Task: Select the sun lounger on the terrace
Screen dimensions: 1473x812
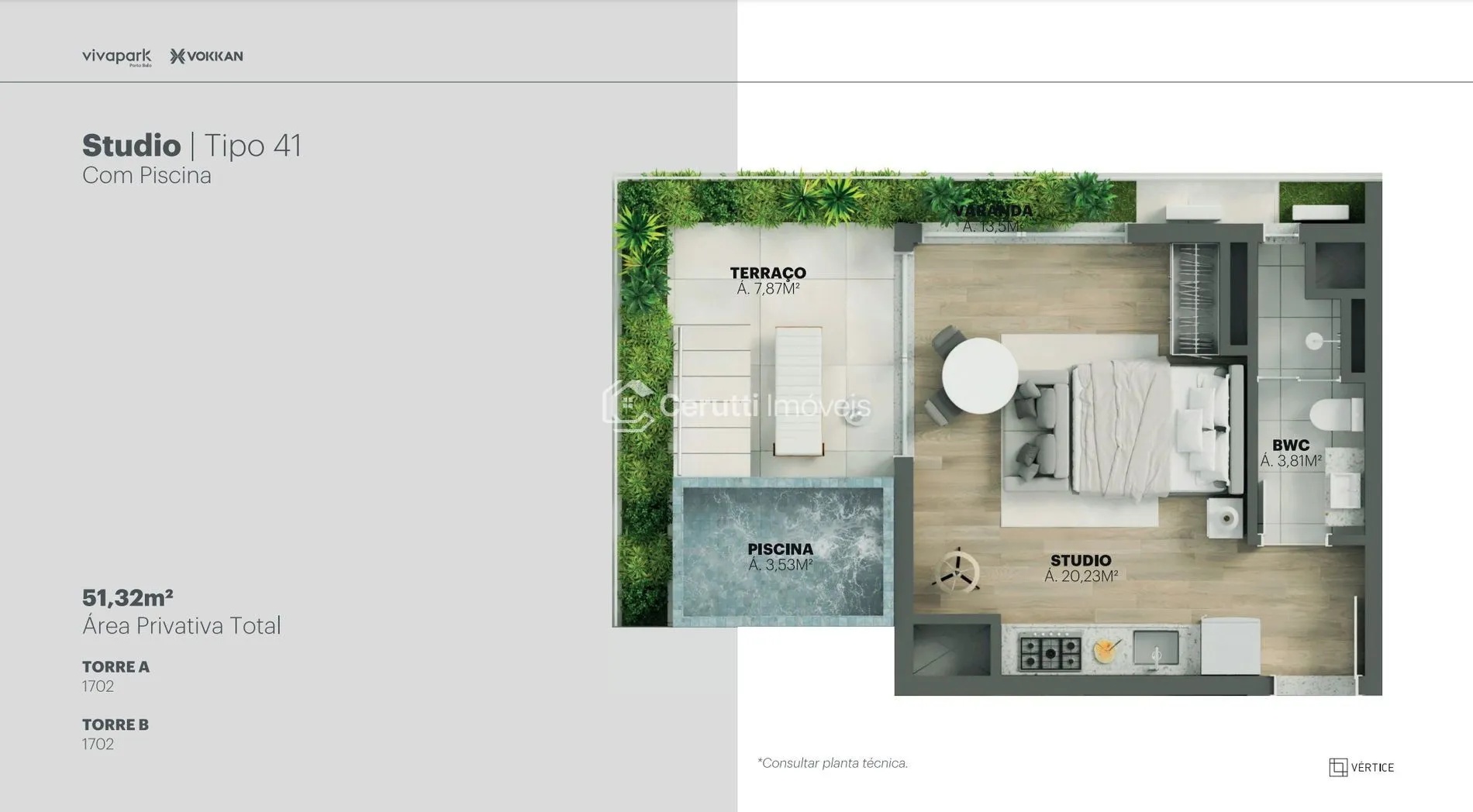Action: click(x=798, y=391)
